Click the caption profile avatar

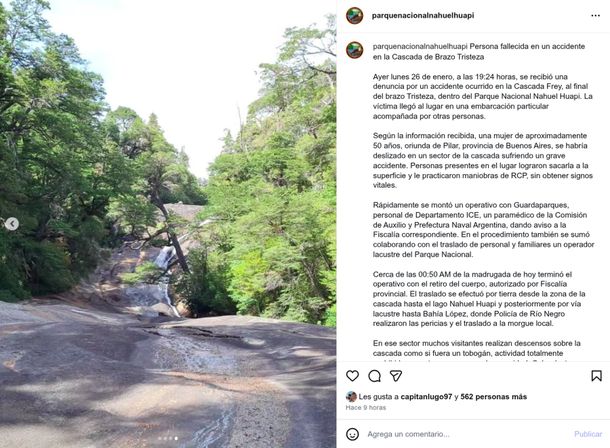pos(354,50)
